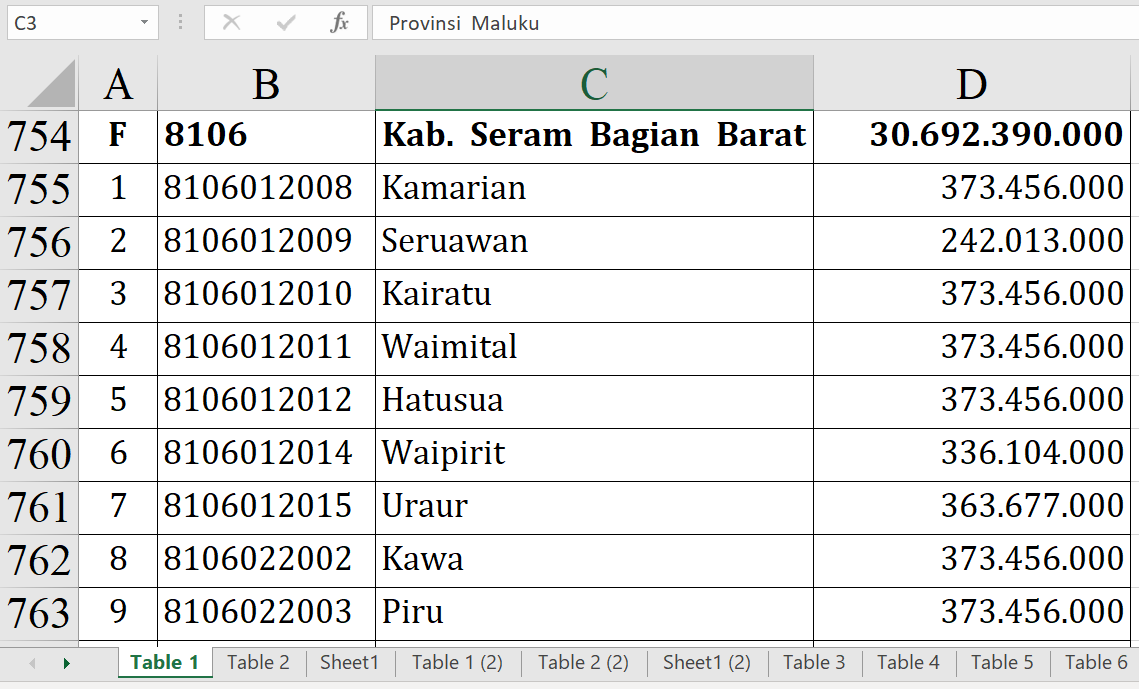The width and height of the screenshot is (1139, 689).
Task: Click the Cancel X icon in formula bar
Action: [231, 23]
